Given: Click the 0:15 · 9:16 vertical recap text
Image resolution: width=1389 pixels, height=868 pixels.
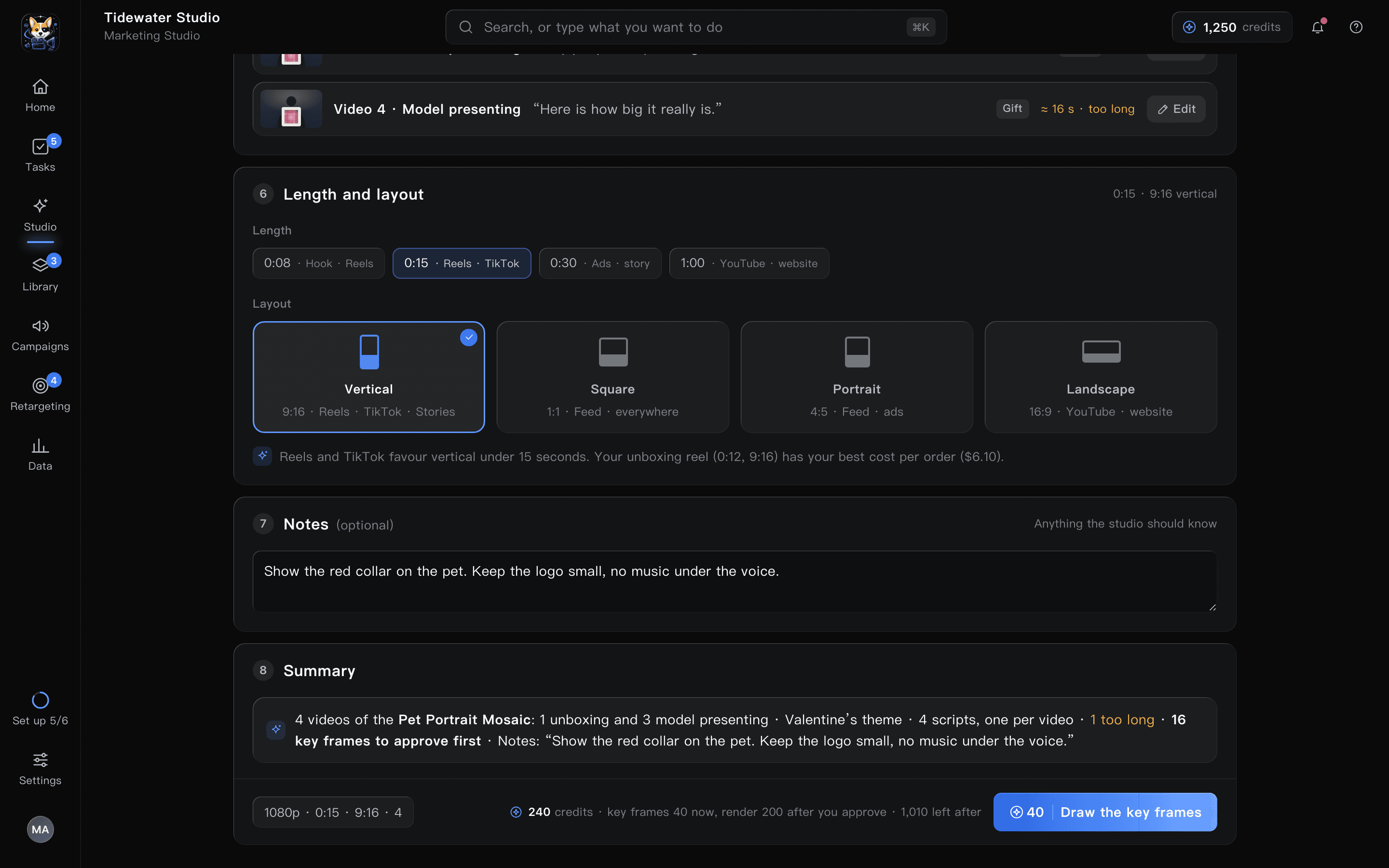Looking at the screenshot, I should pos(1165,194).
